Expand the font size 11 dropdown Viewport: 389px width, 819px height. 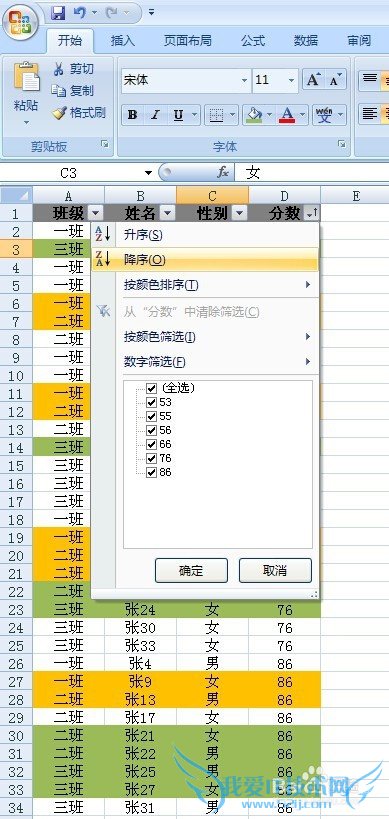(x=291, y=81)
